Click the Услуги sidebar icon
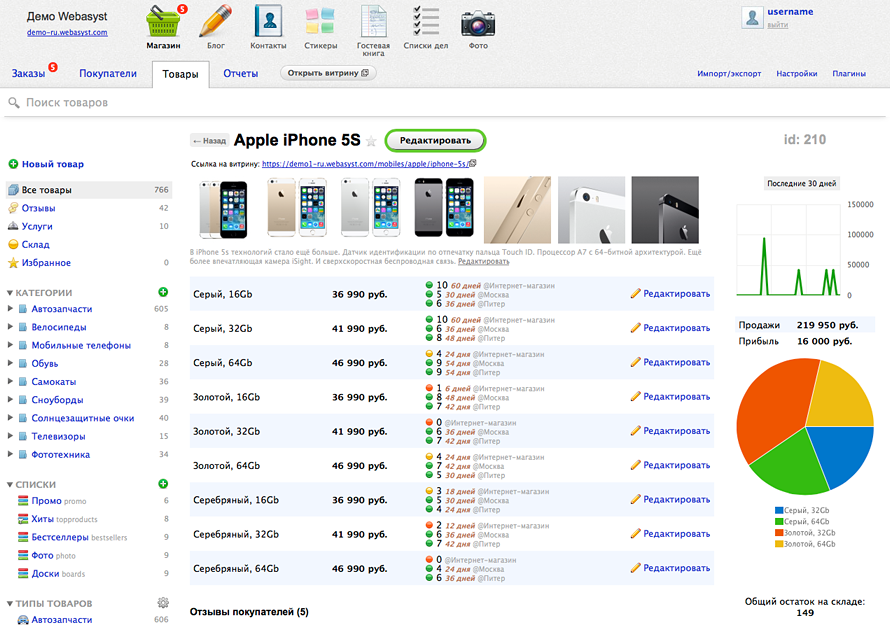The height and width of the screenshot is (626, 890). coord(13,226)
